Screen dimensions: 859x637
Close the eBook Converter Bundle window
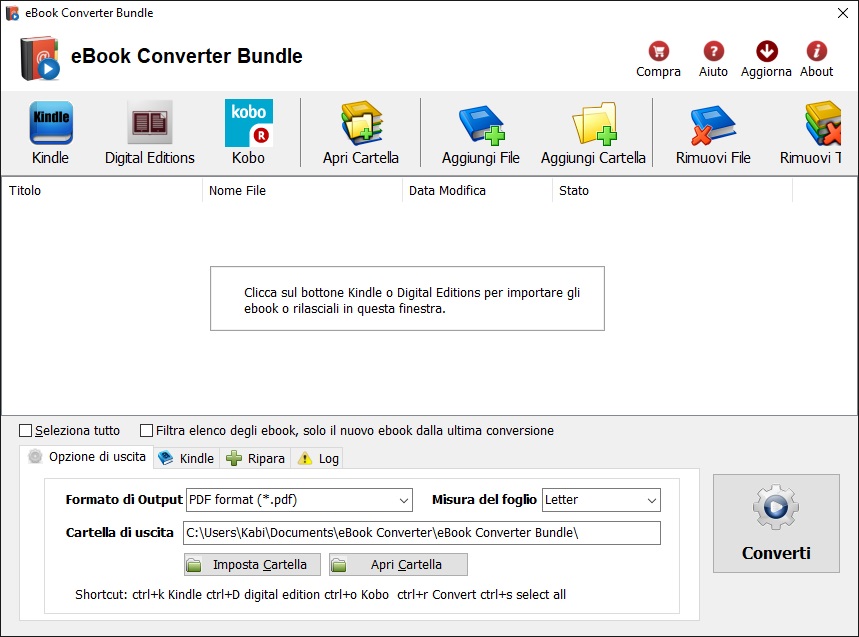click(843, 13)
